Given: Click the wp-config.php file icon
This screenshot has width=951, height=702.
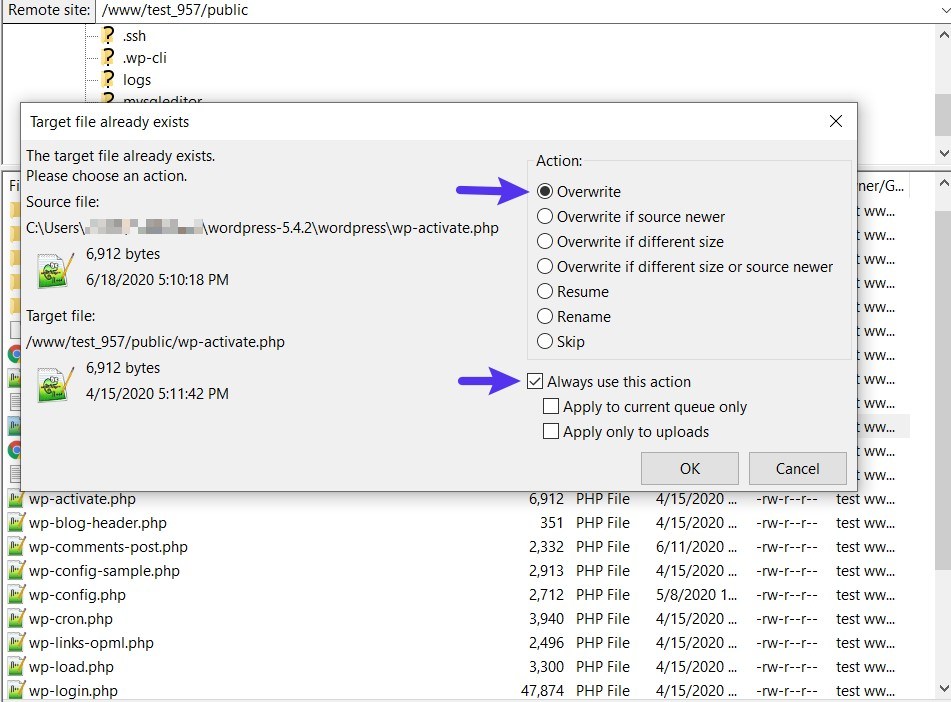Looking at the screenshot, I should tap(16, 595).
